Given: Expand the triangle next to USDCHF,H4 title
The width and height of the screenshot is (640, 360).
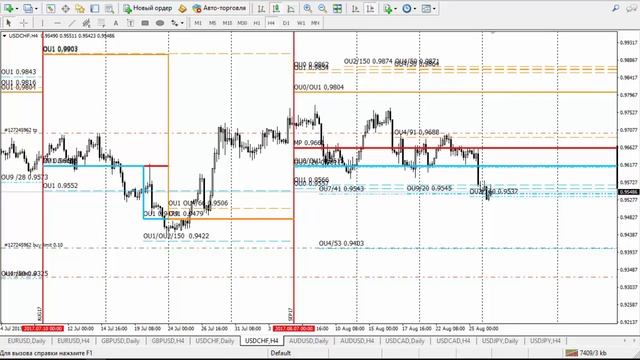Looking at the screenshot, I should tap(4, 36).
